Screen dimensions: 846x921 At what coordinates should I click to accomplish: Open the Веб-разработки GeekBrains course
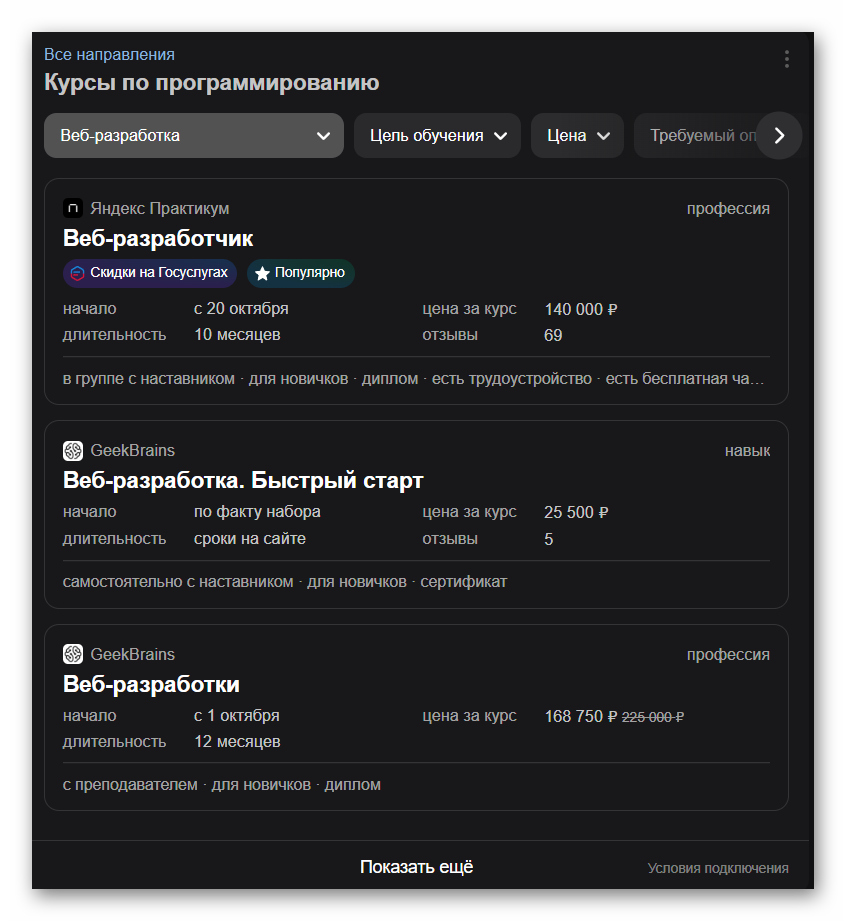[152, 684]
